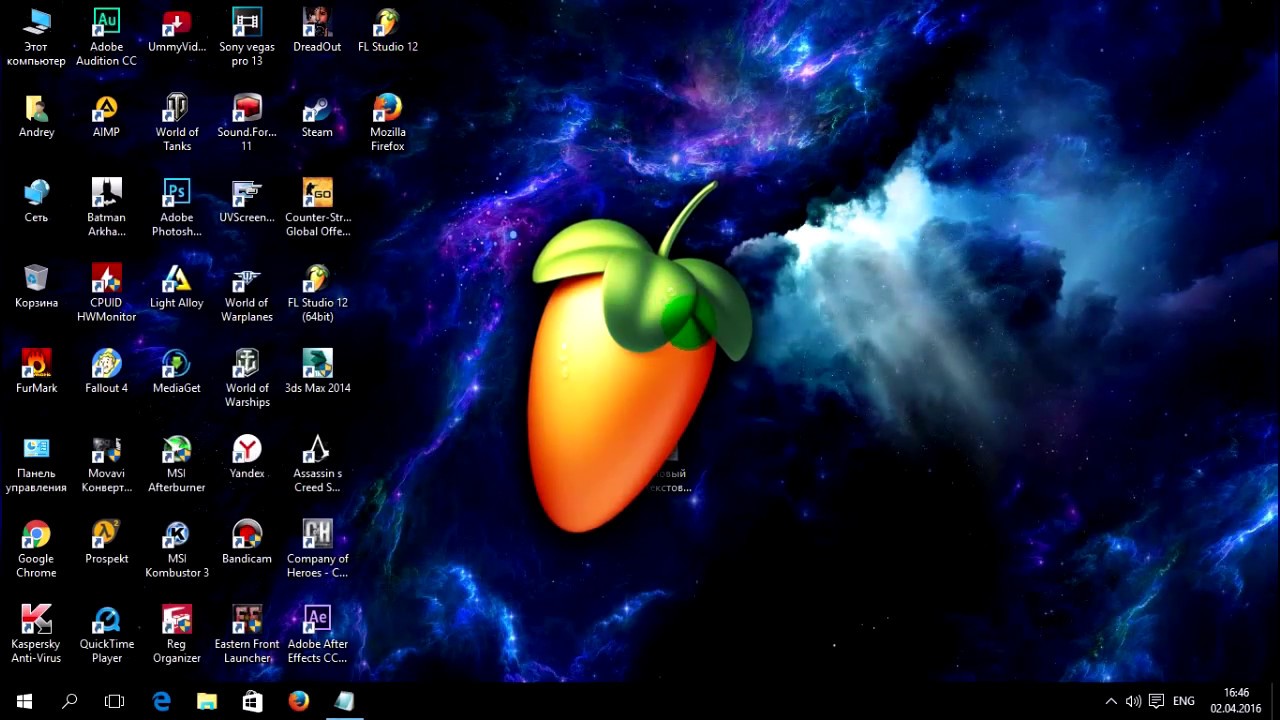This screenshot has height=720, width=1280.
Task: Click the FL Studio 12 shortcut
Action: (388, 30)
